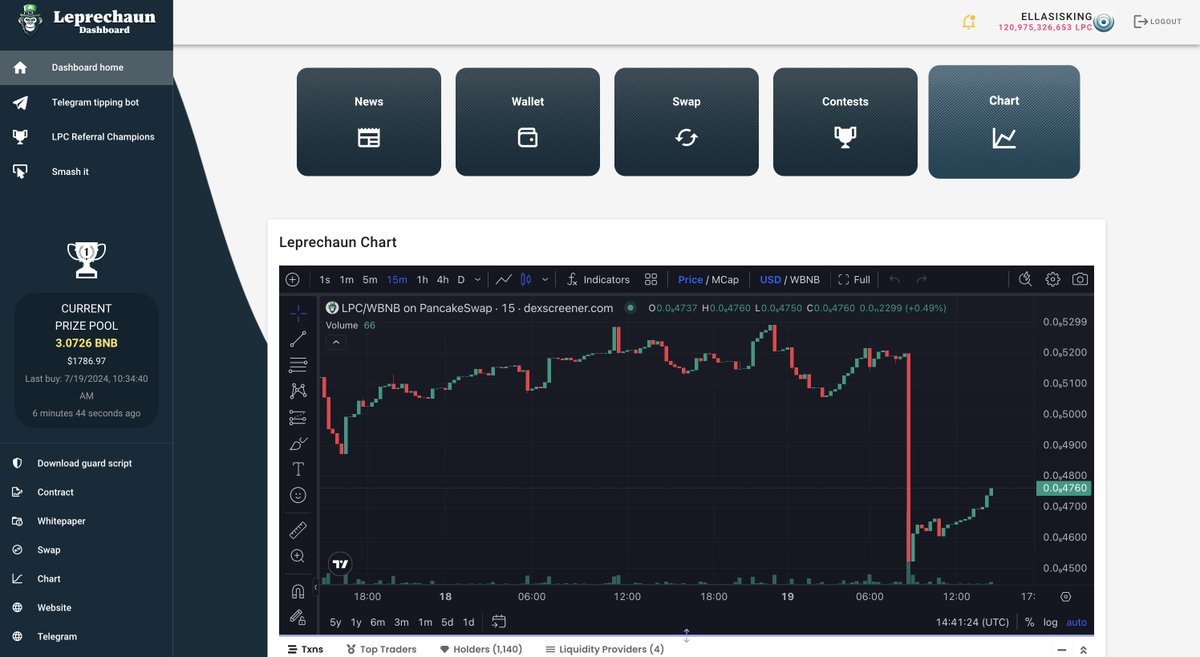
Task: Set chart range to 6m
Action: pyautogui.click(x=378, y=622)
